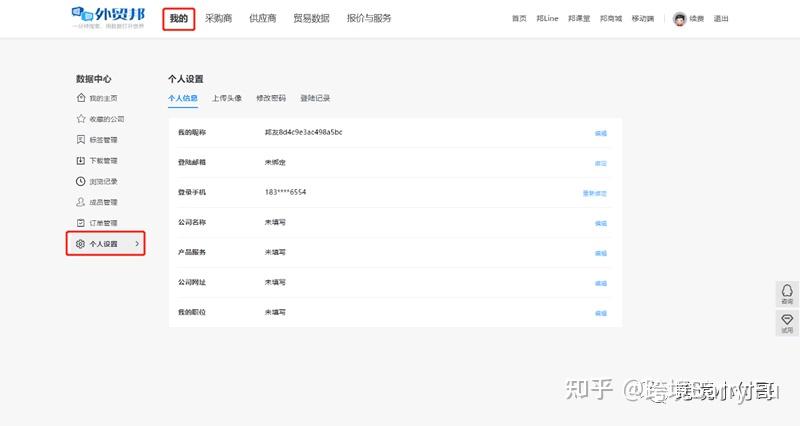
Task: Open 收藏的公司 in the sidebar
Action: (x=107, y=119)
